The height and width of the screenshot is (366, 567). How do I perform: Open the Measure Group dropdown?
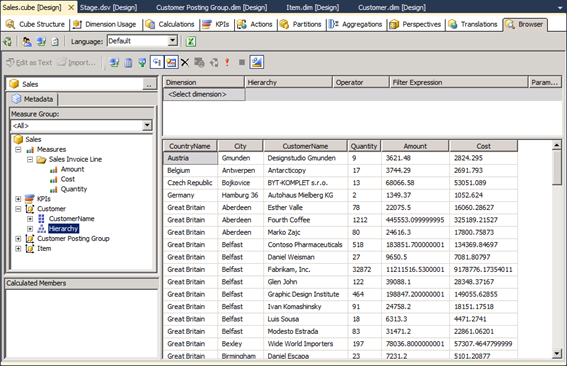pos(147,125)
